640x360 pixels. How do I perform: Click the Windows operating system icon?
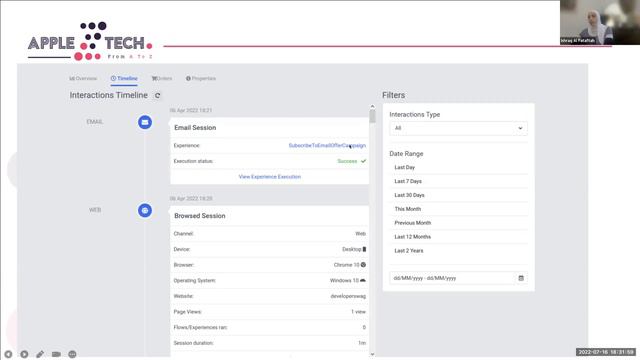(x=363, y=280)
